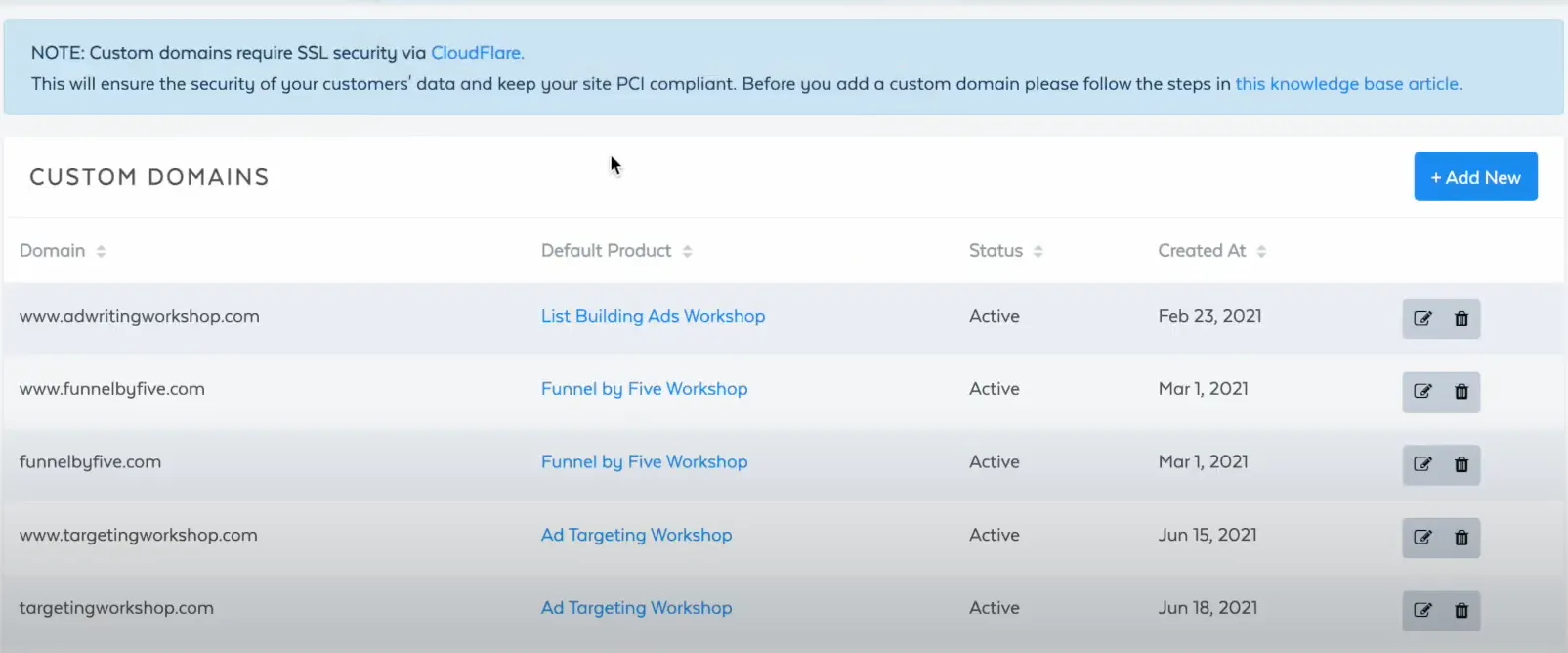Image resolution: width=1568 pixels, height=653 pixels.
Task: Delete the targetingworkshop.com domain created Jun 18
Action: 1462,611
